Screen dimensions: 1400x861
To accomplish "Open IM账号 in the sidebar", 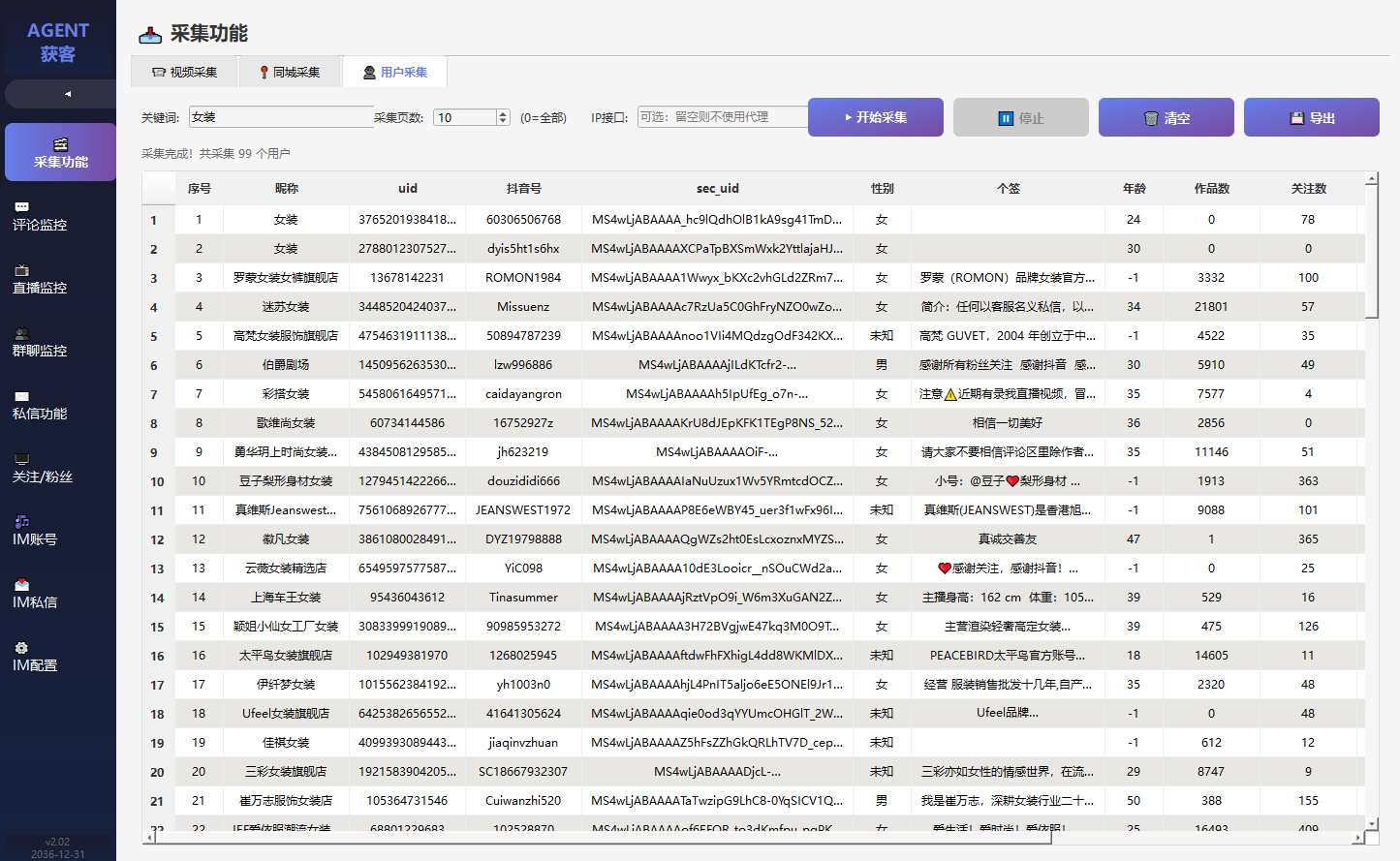I will pyautogui.click(x=58, y=531).
